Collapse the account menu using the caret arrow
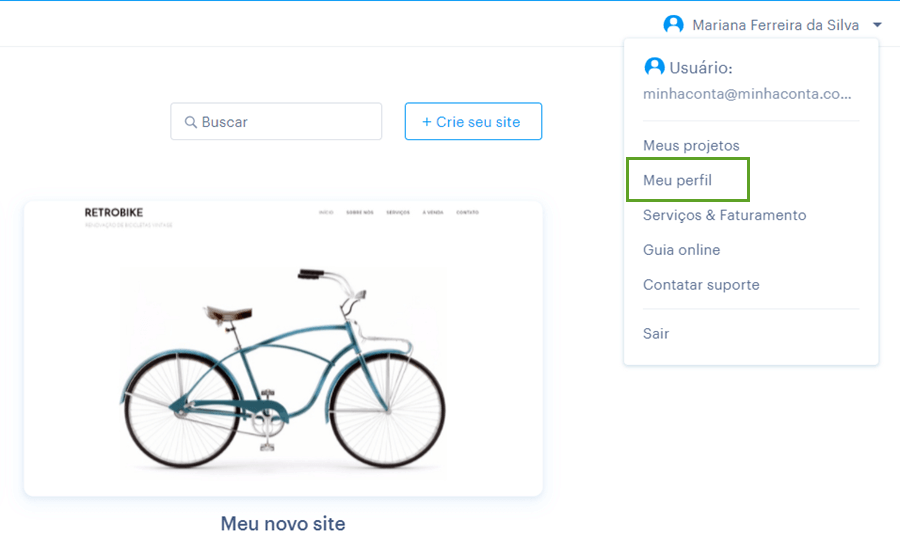Viewport: 900px width, 537px height. point(877,25)
